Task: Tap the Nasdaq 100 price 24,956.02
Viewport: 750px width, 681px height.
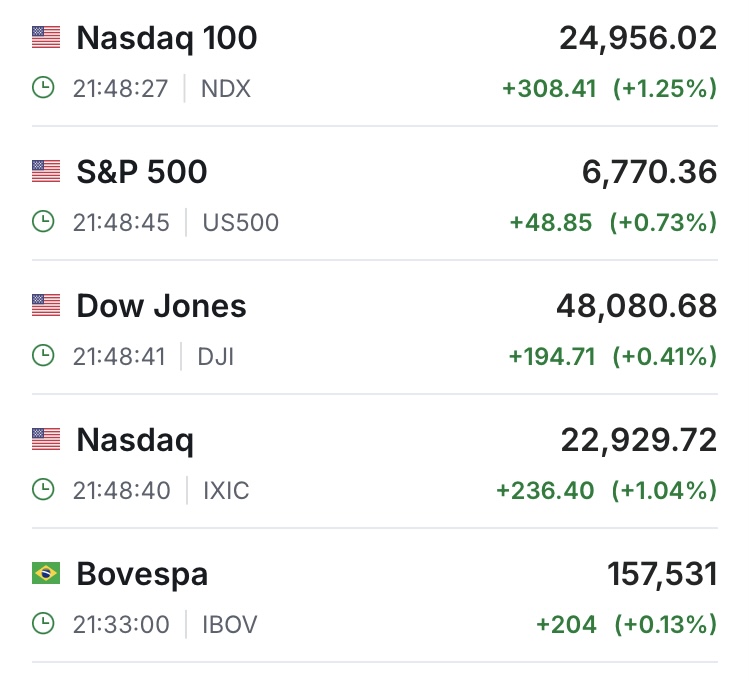Action: (638, 38)
